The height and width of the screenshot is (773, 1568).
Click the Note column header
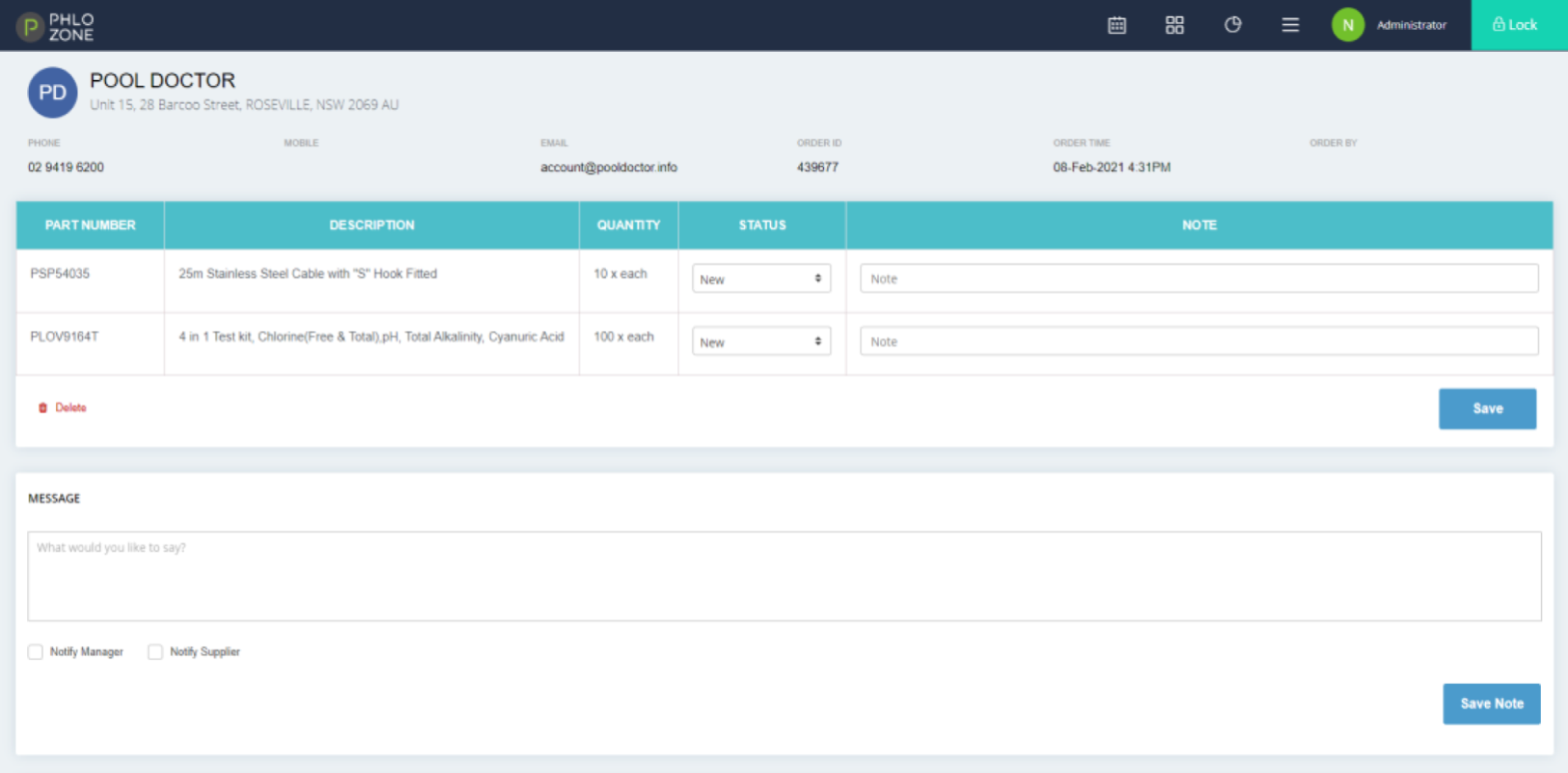click(x=1199, y=225)
